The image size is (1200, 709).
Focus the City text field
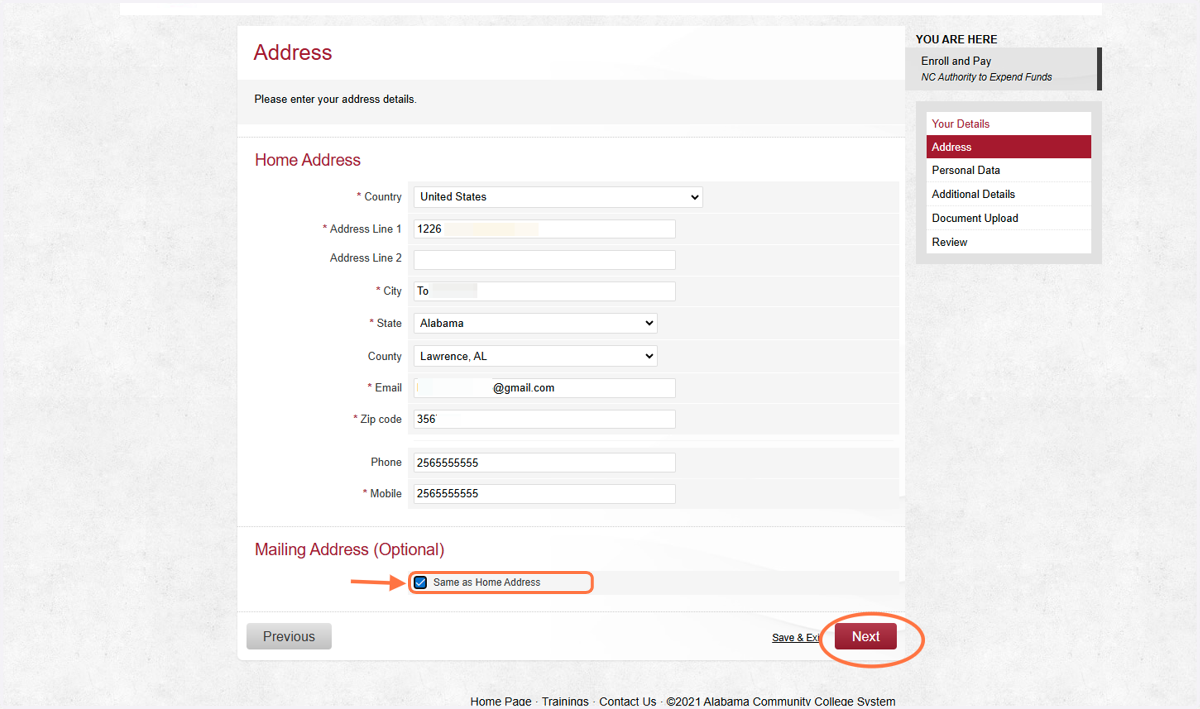(x=545, y=291)
